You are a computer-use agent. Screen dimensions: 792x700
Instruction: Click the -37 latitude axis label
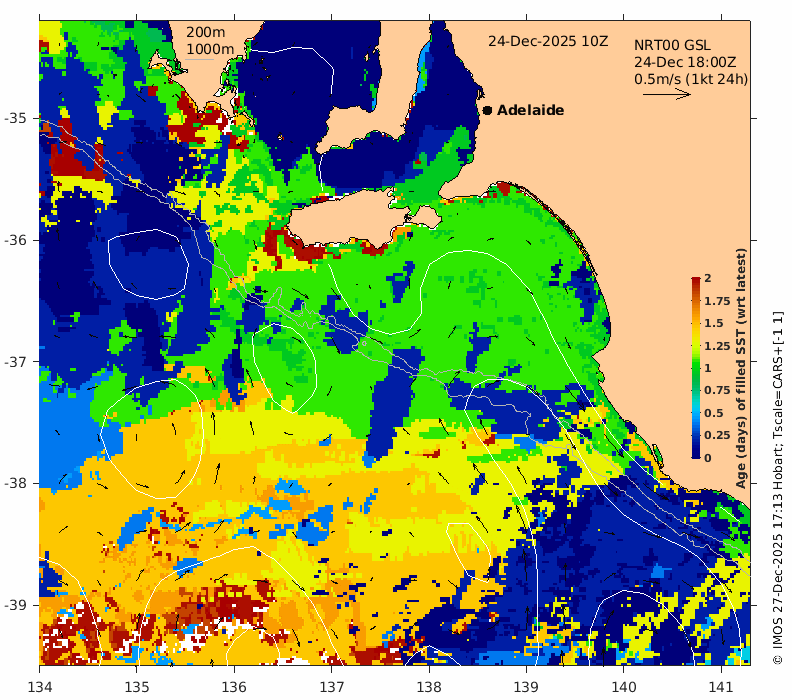pyautogui.click(x=15, y=362)
